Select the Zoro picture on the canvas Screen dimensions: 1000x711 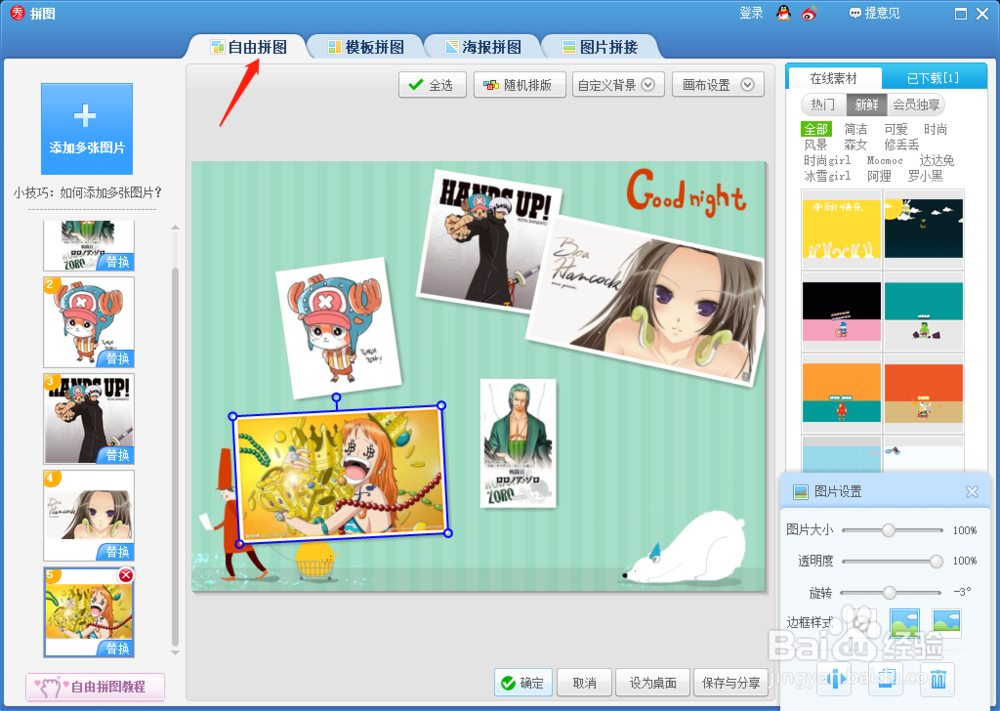tap(518, 443)
